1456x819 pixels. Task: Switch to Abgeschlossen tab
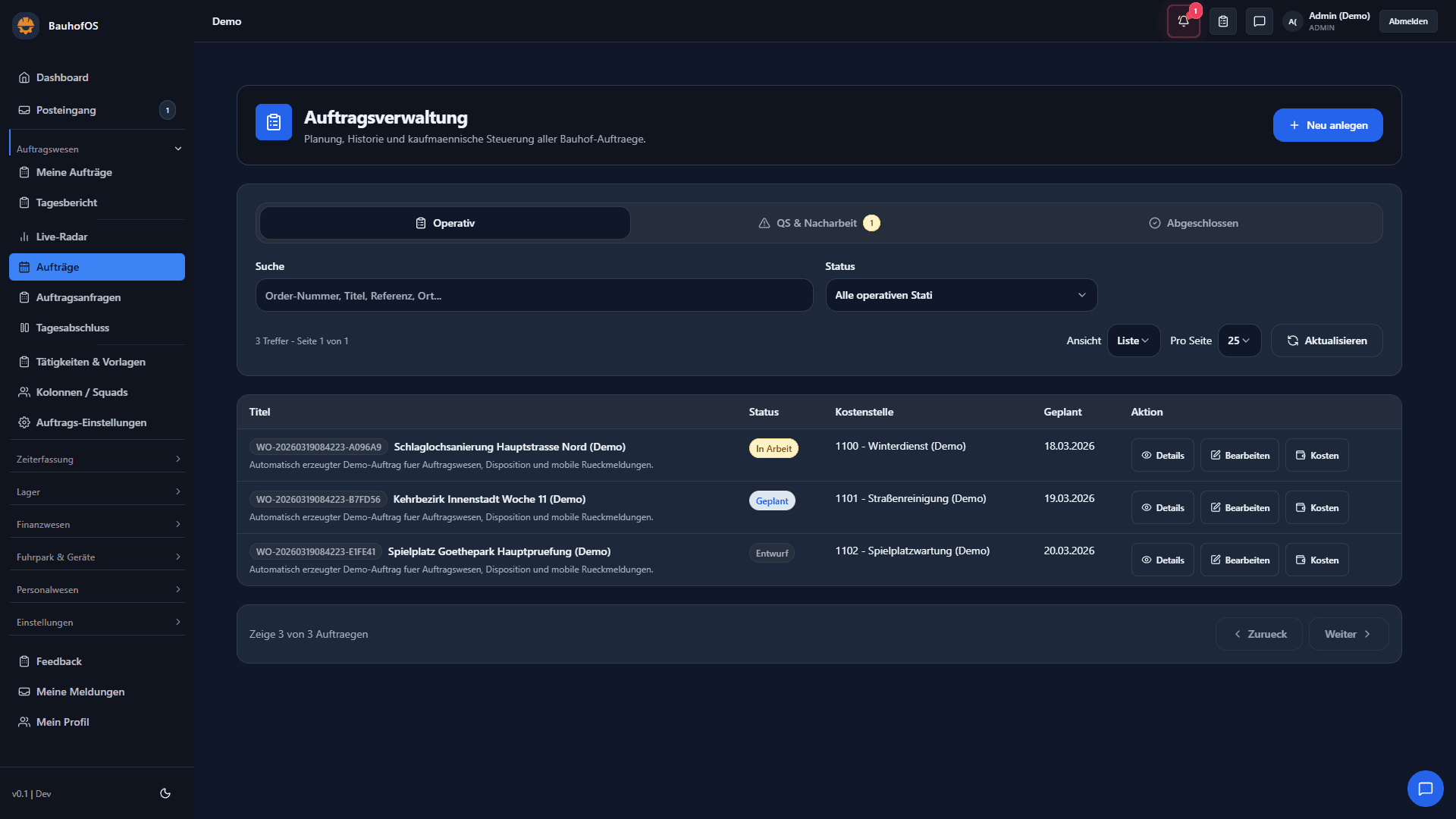coord(1194,223)
